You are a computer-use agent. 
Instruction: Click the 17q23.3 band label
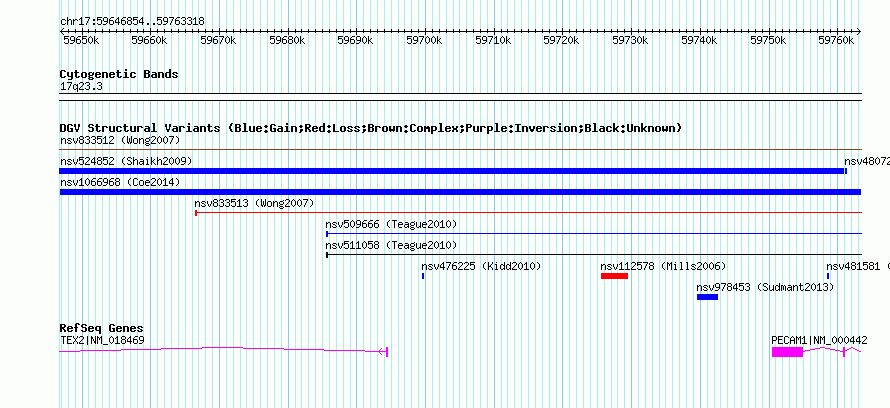click(81, 86)
